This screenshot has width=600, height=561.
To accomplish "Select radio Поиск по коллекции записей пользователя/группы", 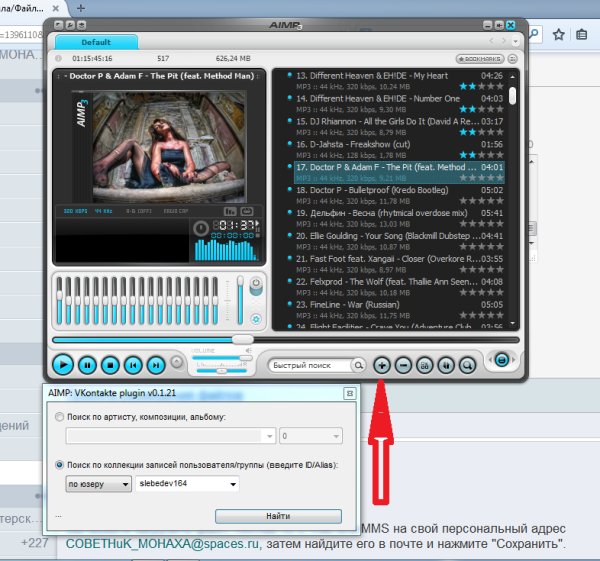I will (59, 465).
